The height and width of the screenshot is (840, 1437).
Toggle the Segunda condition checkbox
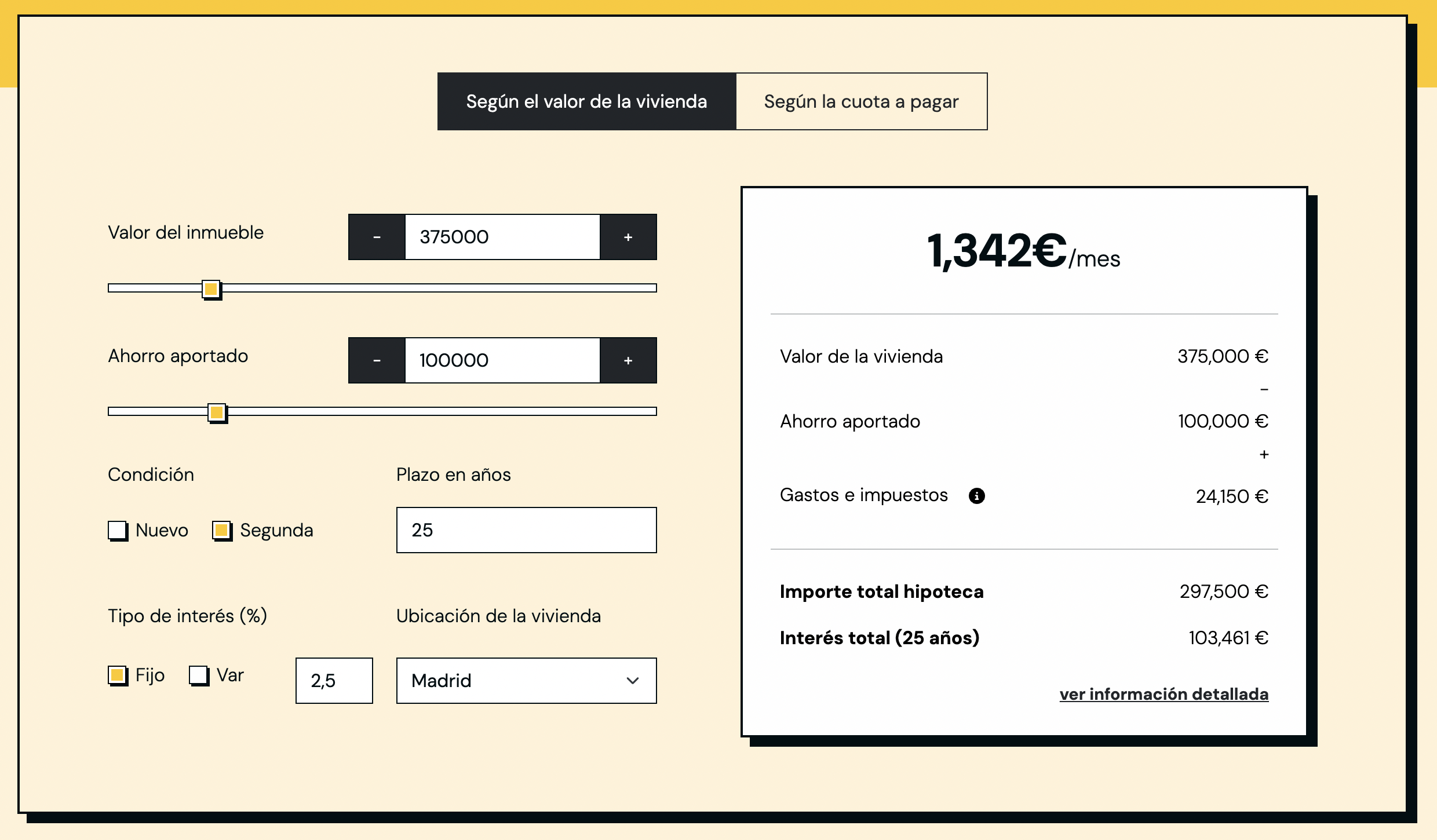pos(222,530)
